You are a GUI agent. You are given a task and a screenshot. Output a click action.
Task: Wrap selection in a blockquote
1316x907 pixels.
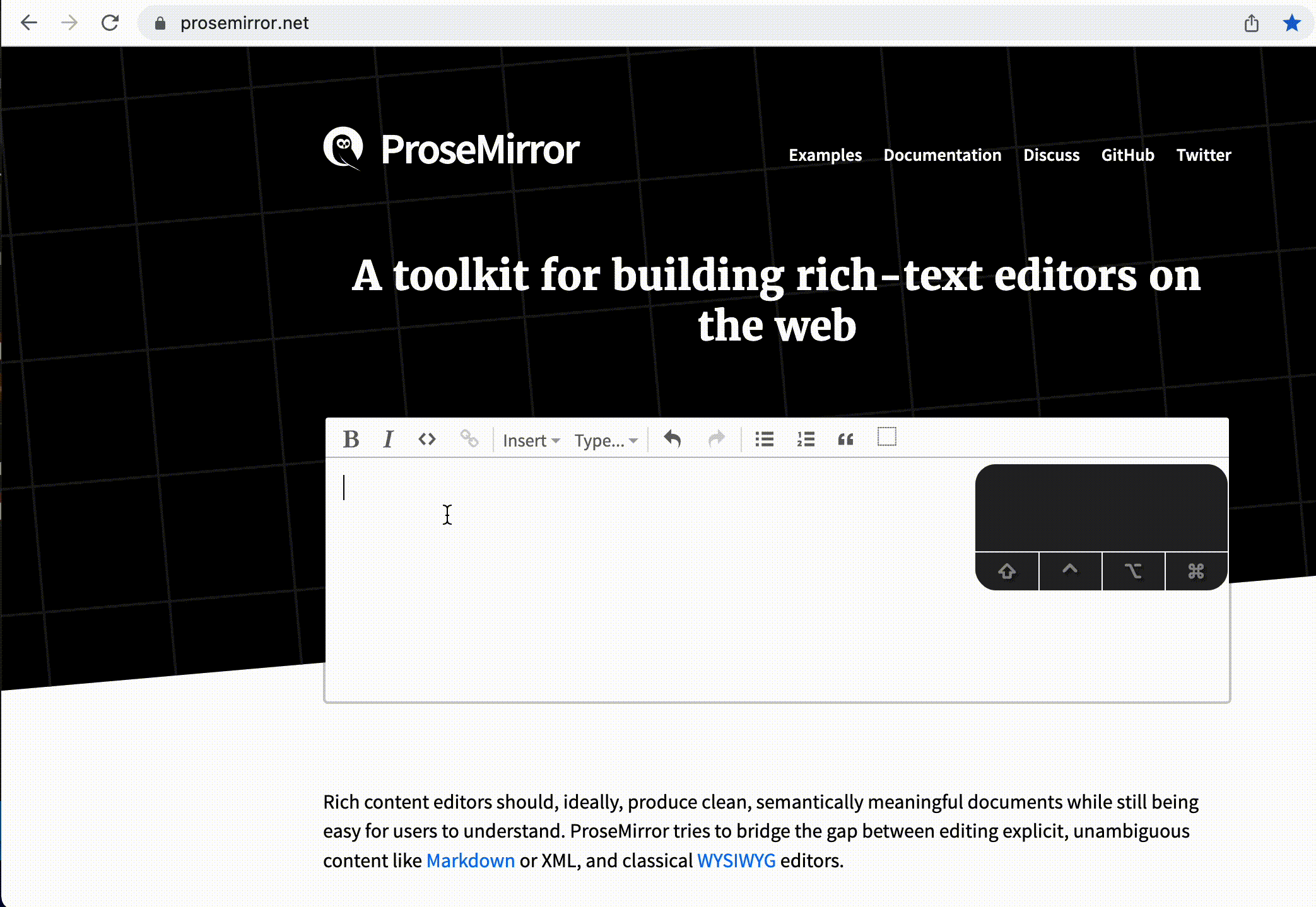pyautogui.click(x=846, y=439)
